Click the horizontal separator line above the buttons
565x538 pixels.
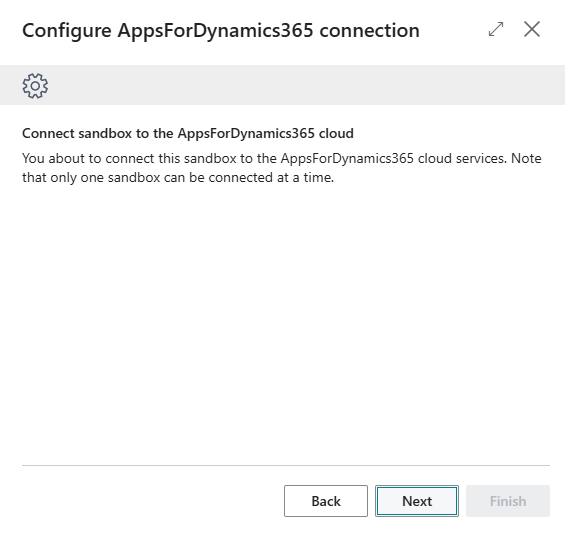pos(286,465)
